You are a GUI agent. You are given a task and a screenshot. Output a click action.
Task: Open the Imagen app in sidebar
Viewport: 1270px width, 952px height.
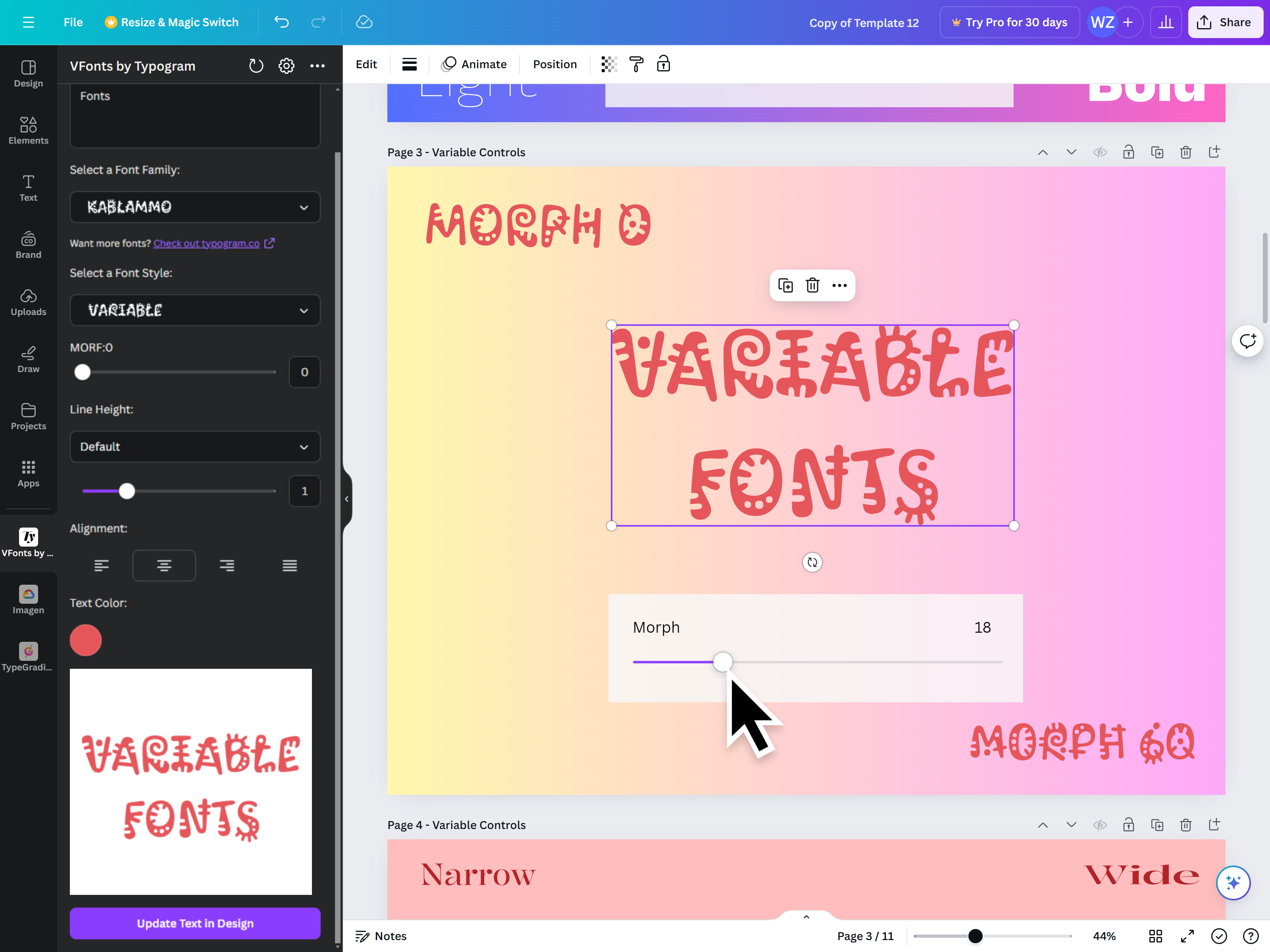point(28,600)
